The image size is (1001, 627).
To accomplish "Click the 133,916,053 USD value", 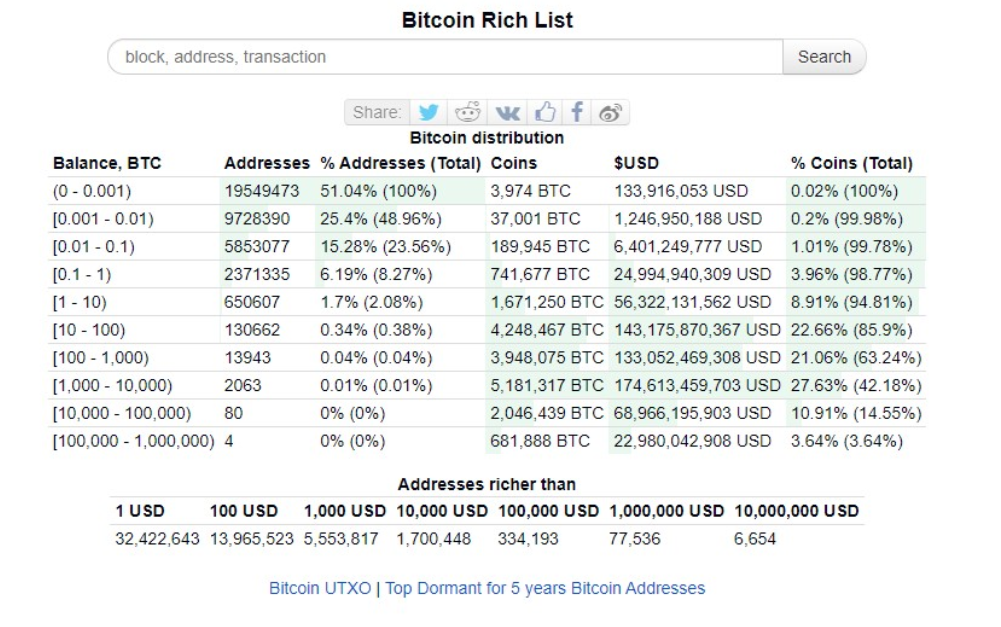I will tap(681, 191).
